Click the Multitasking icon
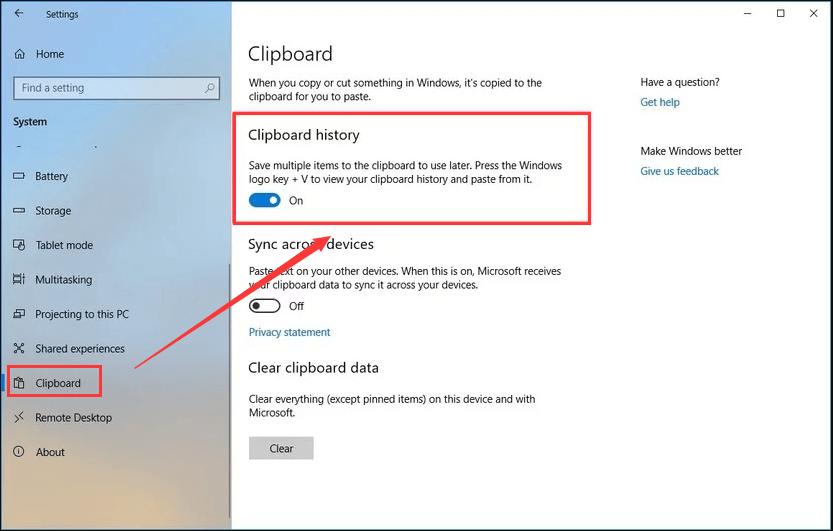Image resolution: width=833 pixels, height=531 pixels. 19,279
